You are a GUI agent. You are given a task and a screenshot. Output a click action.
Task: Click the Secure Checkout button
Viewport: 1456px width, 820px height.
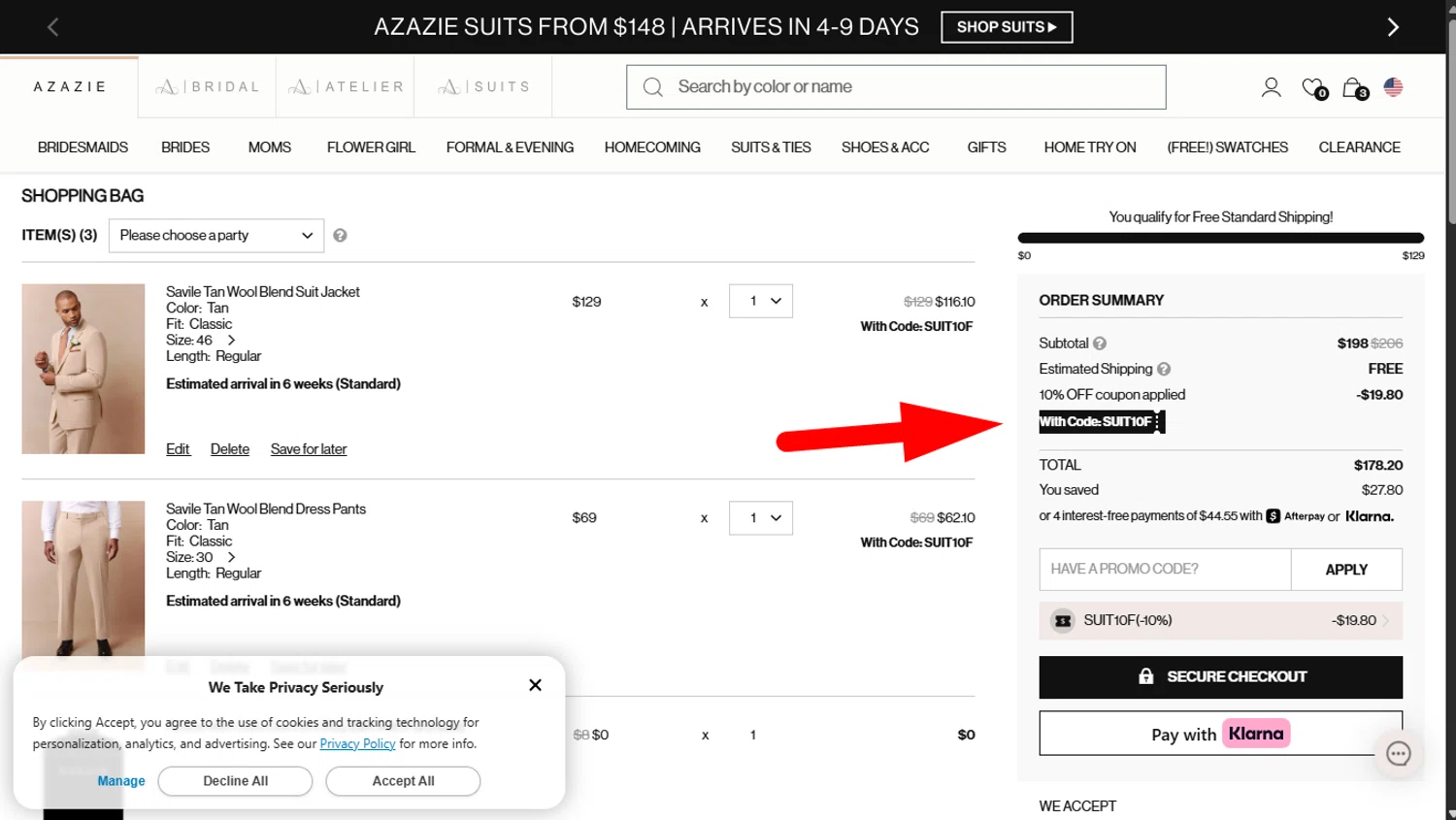pyautogui.click(x=1220, y=677)
